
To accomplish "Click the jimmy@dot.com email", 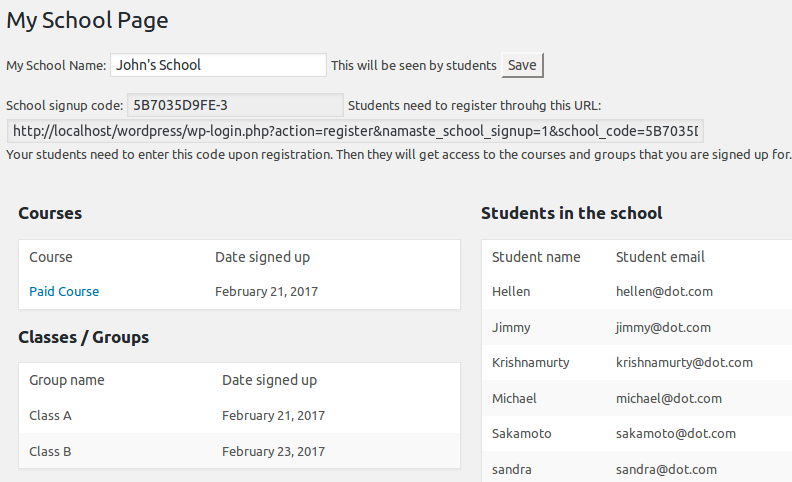I will [663, 327].
